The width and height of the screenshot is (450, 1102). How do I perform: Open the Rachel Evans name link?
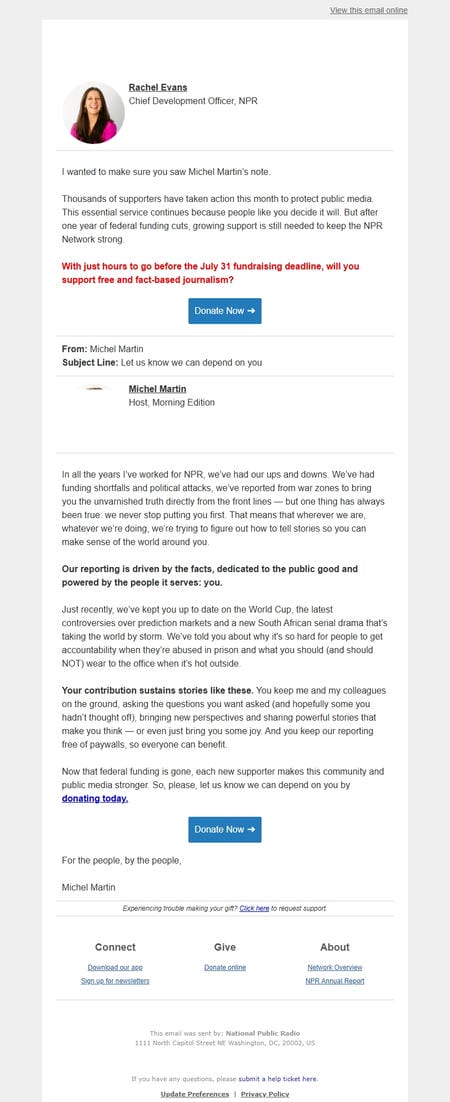(158, 88)
